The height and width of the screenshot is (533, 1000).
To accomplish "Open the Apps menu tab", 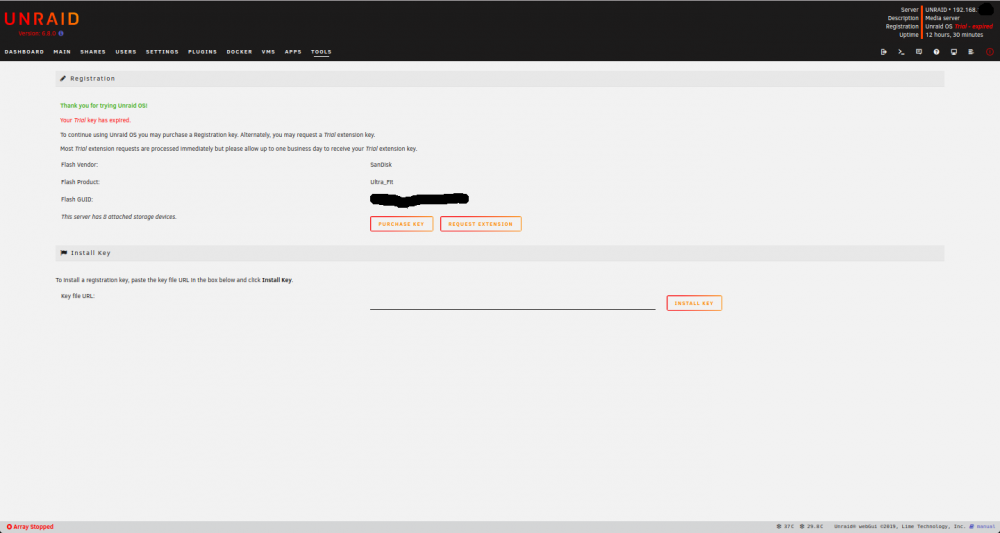I will point(293,52).
